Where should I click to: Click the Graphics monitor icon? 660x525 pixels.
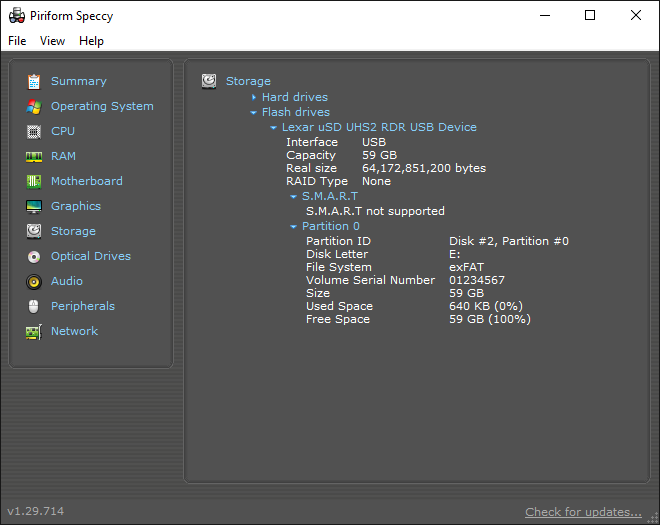[34, 206]
